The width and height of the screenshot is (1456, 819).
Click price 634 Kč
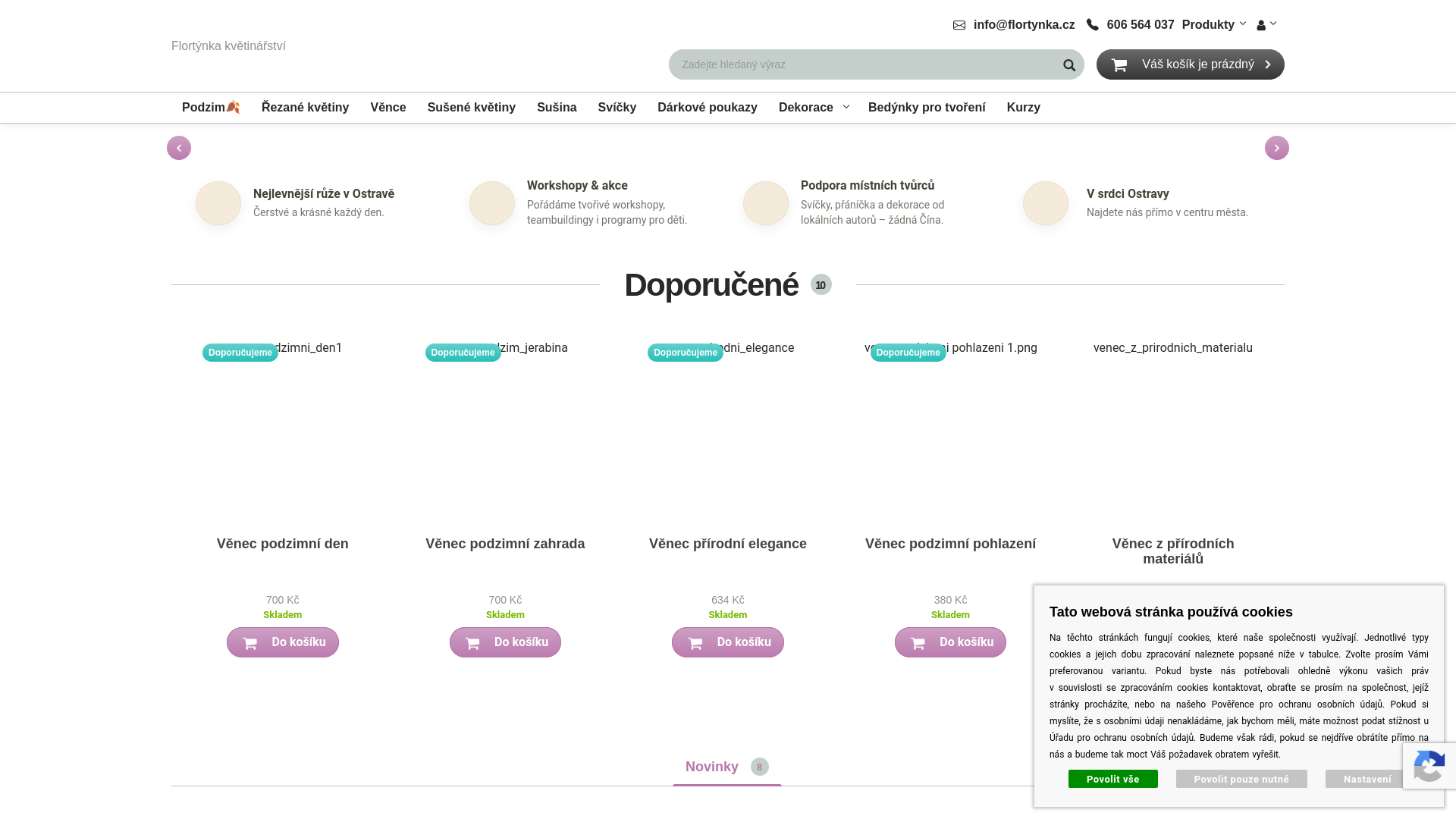(x=728, y=600)
